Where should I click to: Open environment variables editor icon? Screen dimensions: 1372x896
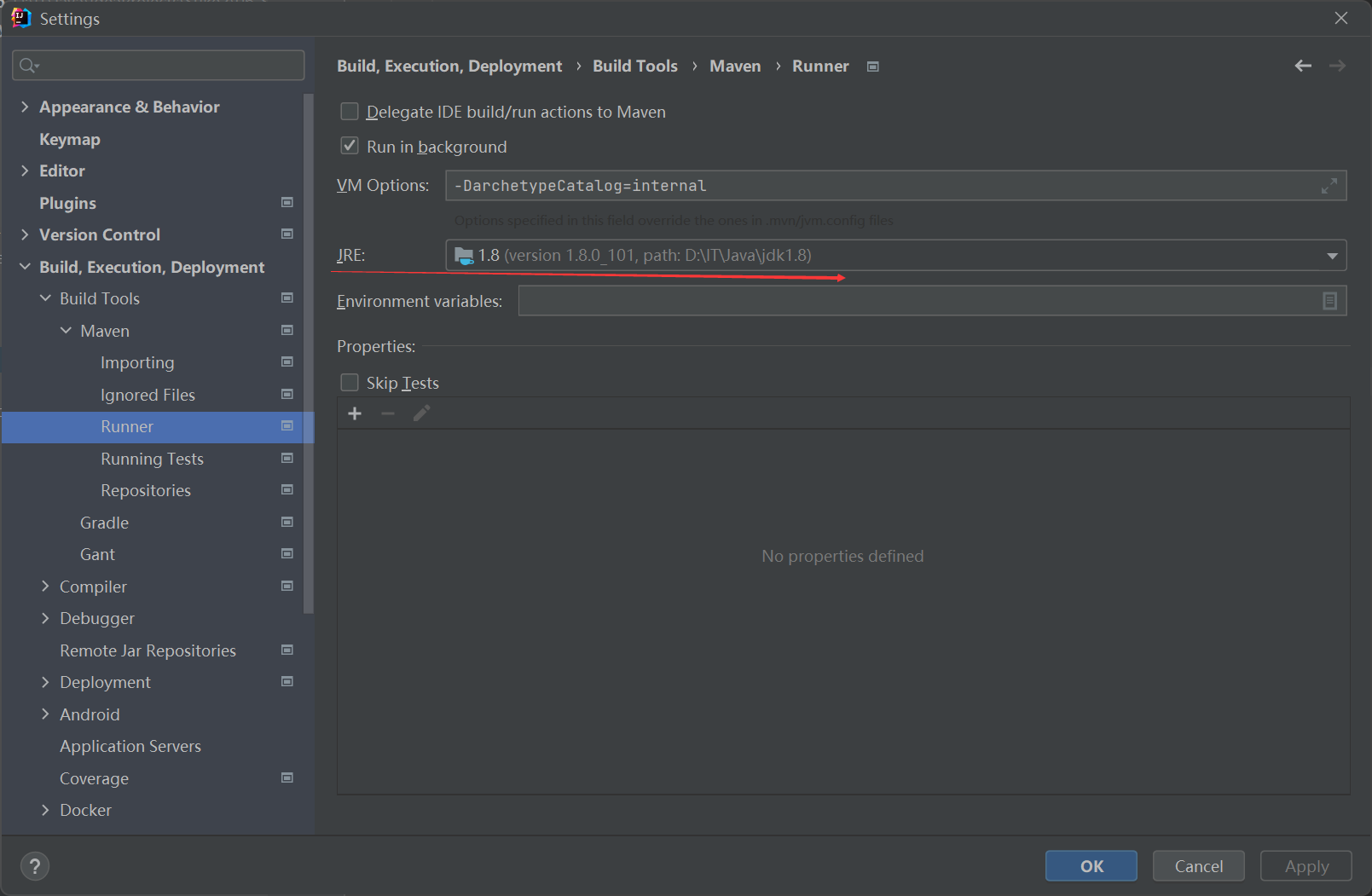click(1329, 301)
